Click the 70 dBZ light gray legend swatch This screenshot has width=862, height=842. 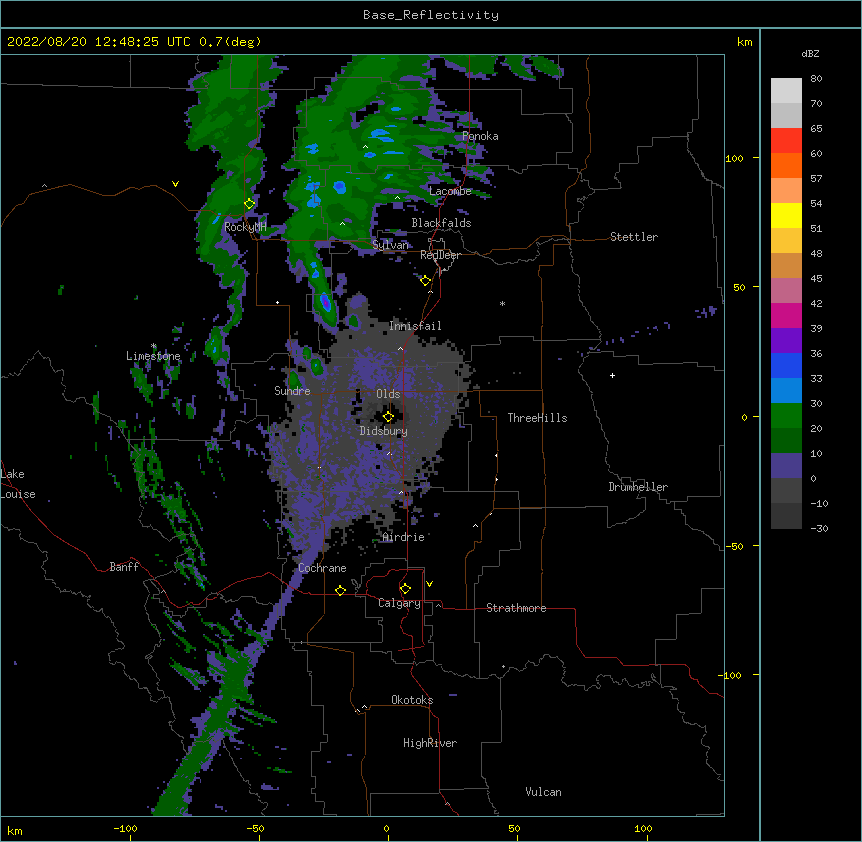coord(786,91)
